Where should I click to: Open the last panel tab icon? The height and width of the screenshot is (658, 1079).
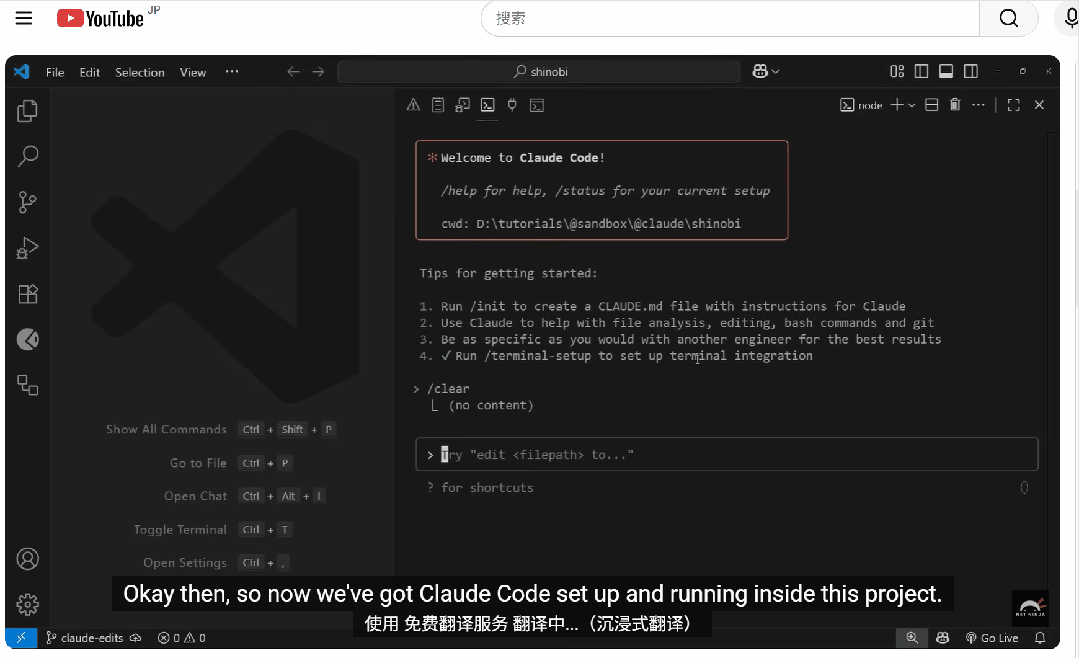[537, 105]
